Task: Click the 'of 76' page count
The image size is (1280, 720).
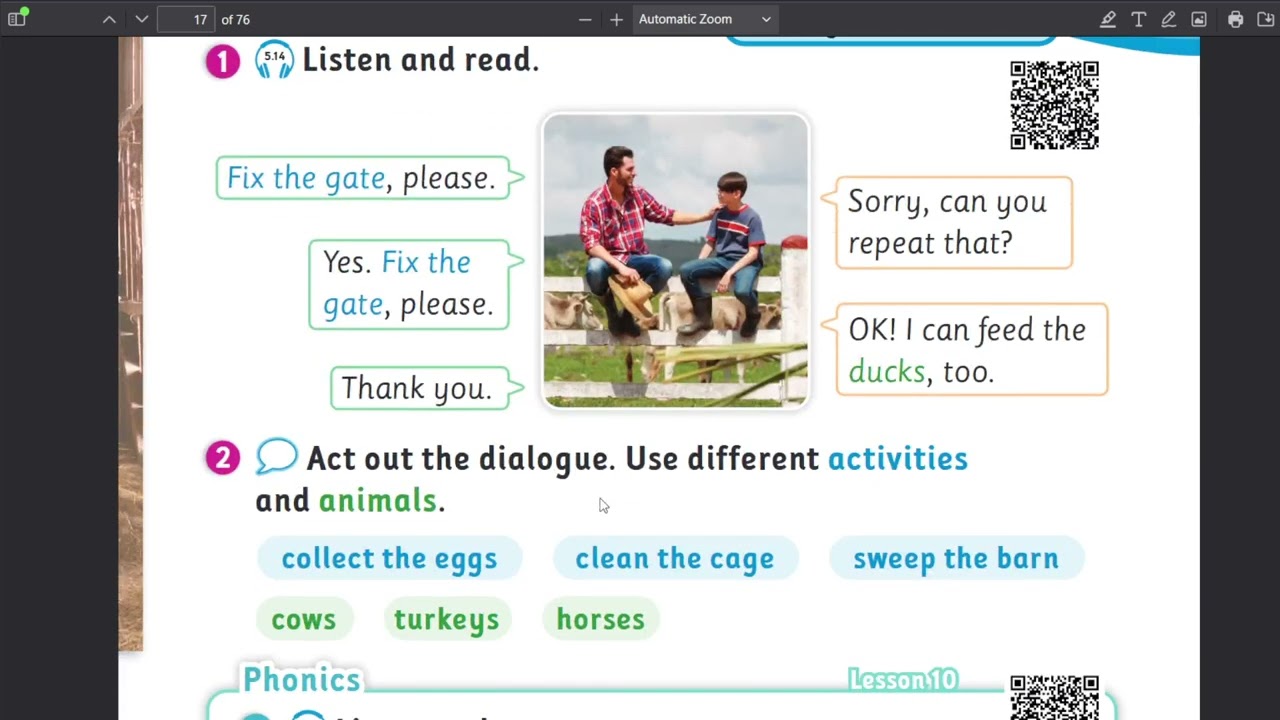Action: tap(236, 19)
